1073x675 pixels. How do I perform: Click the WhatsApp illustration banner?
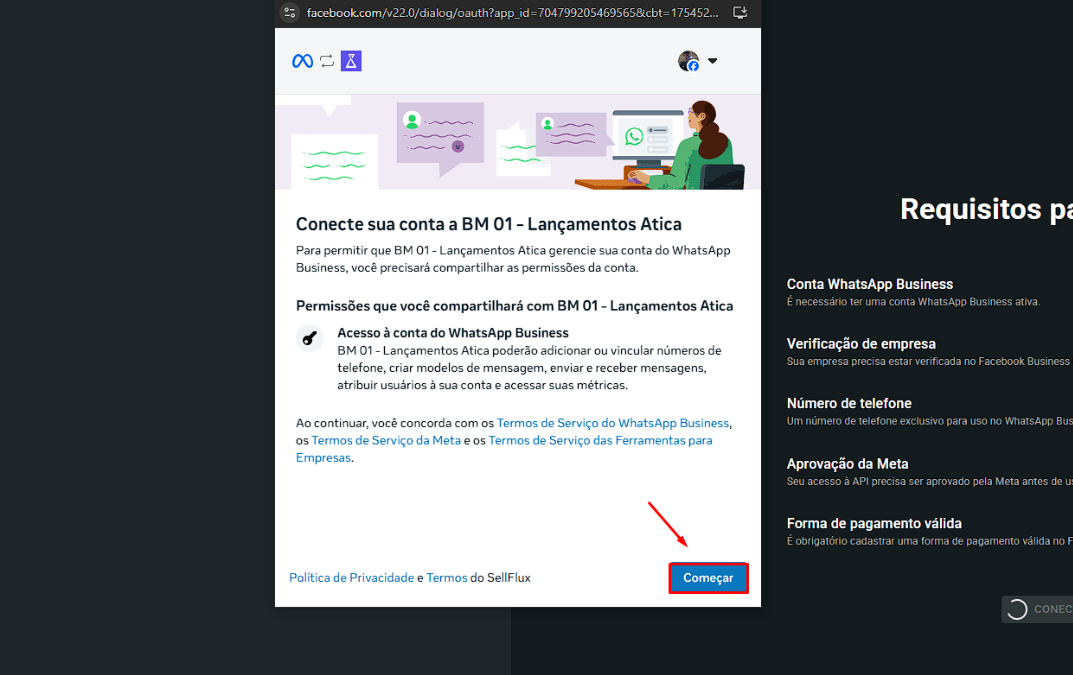click(518, 142)
